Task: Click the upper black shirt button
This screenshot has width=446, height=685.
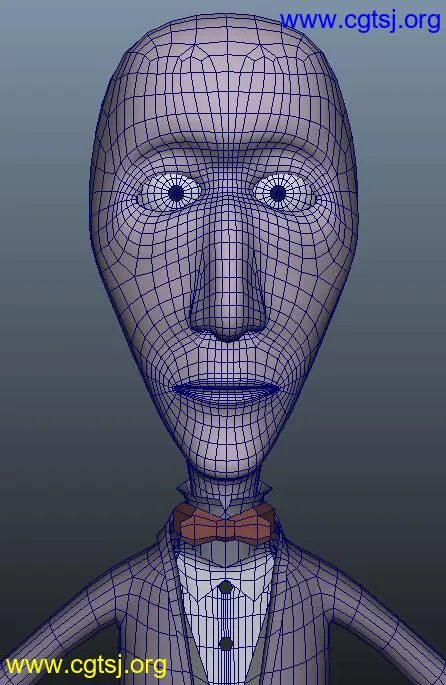Action: click(225, 587)
